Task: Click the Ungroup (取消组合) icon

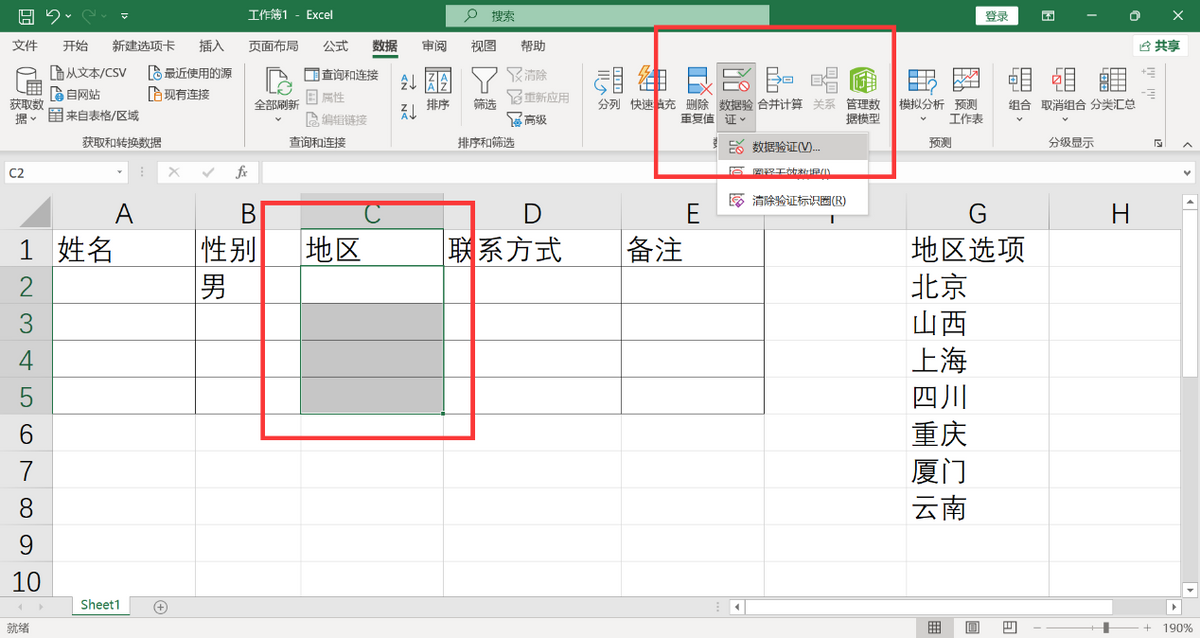Action: pyautogui.click(x=1063, y=80)
